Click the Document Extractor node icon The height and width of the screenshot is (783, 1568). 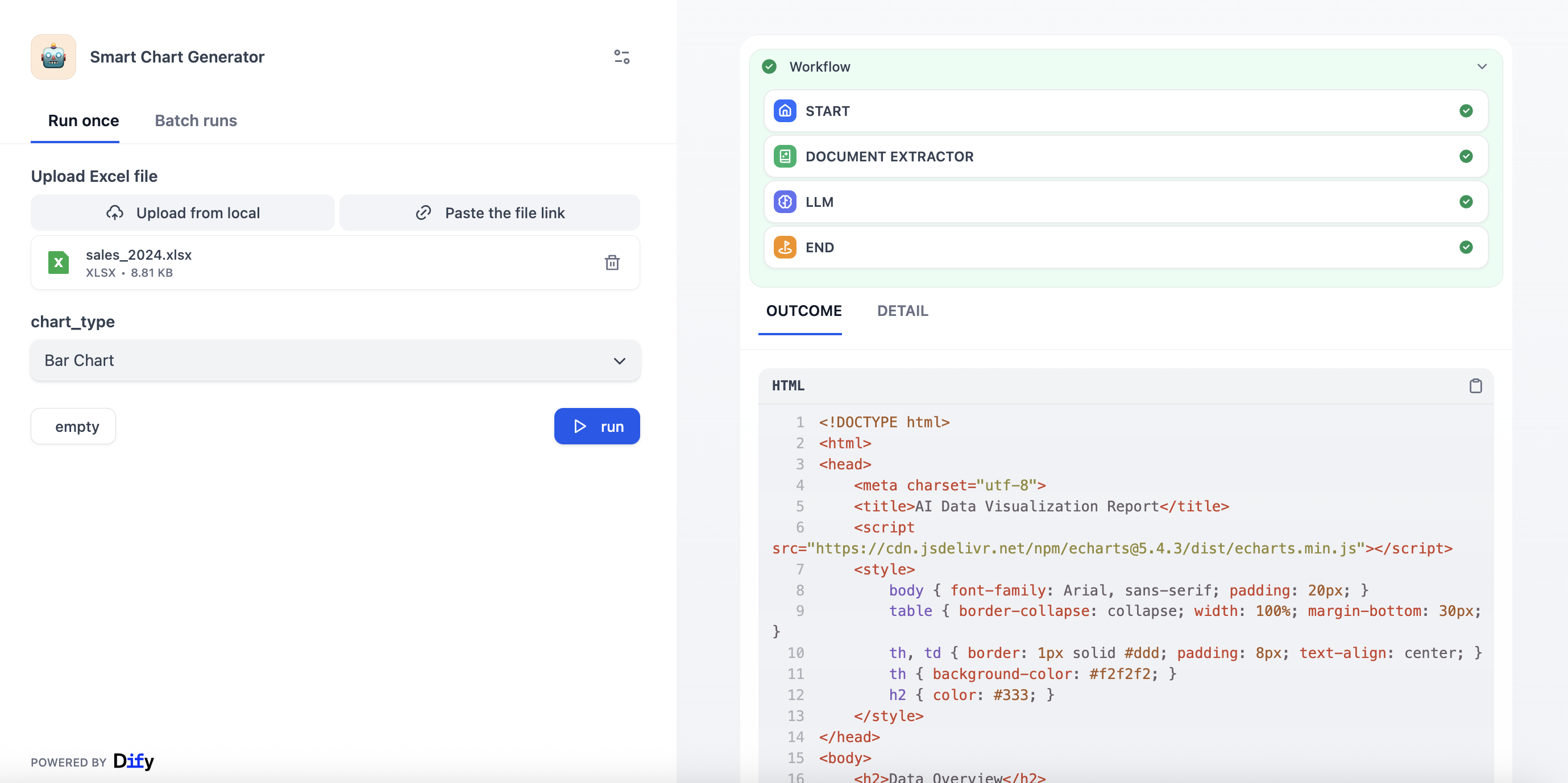point(785,156)
